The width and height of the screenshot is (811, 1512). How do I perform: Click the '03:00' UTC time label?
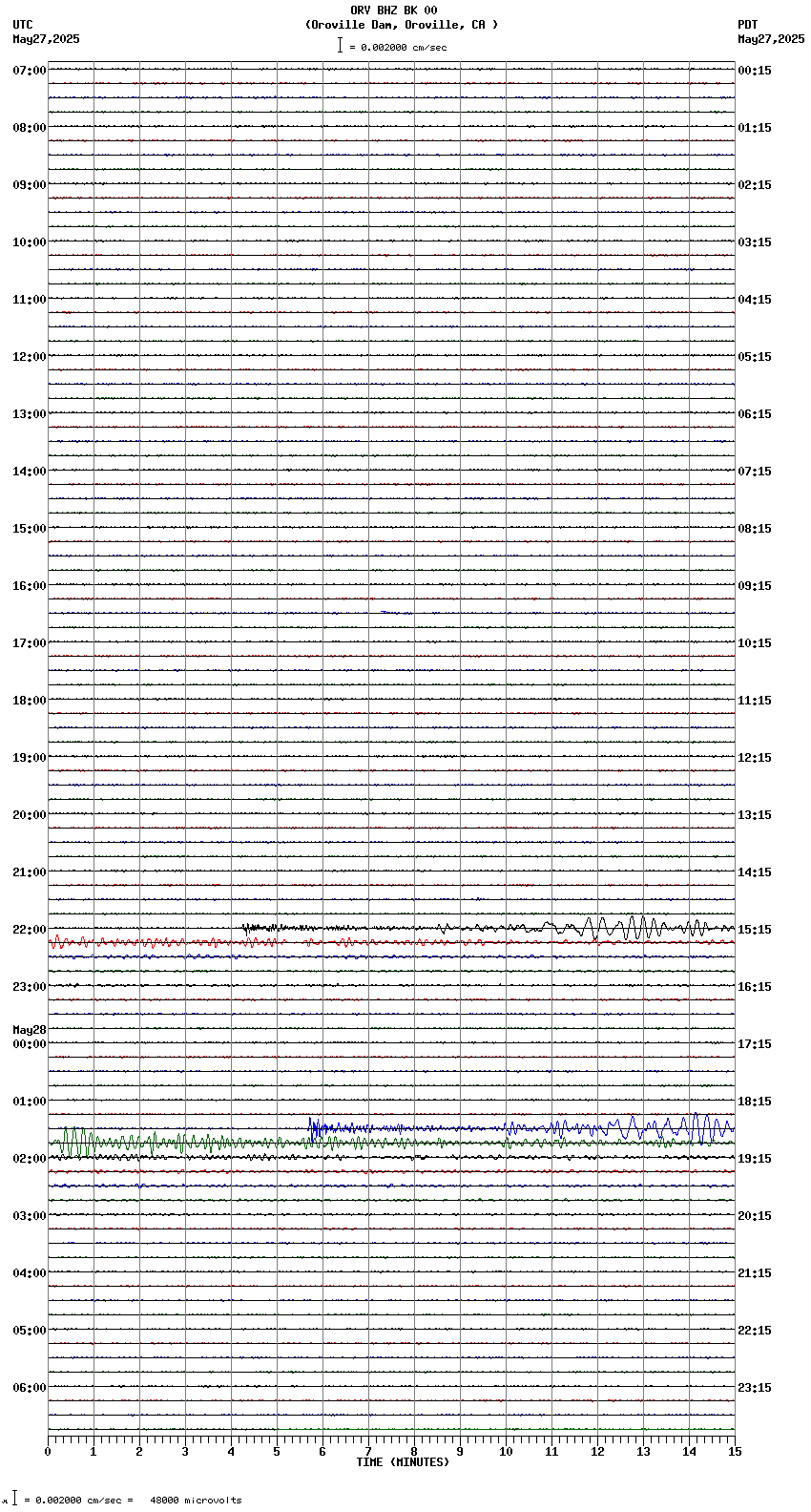pos(30,1216)
